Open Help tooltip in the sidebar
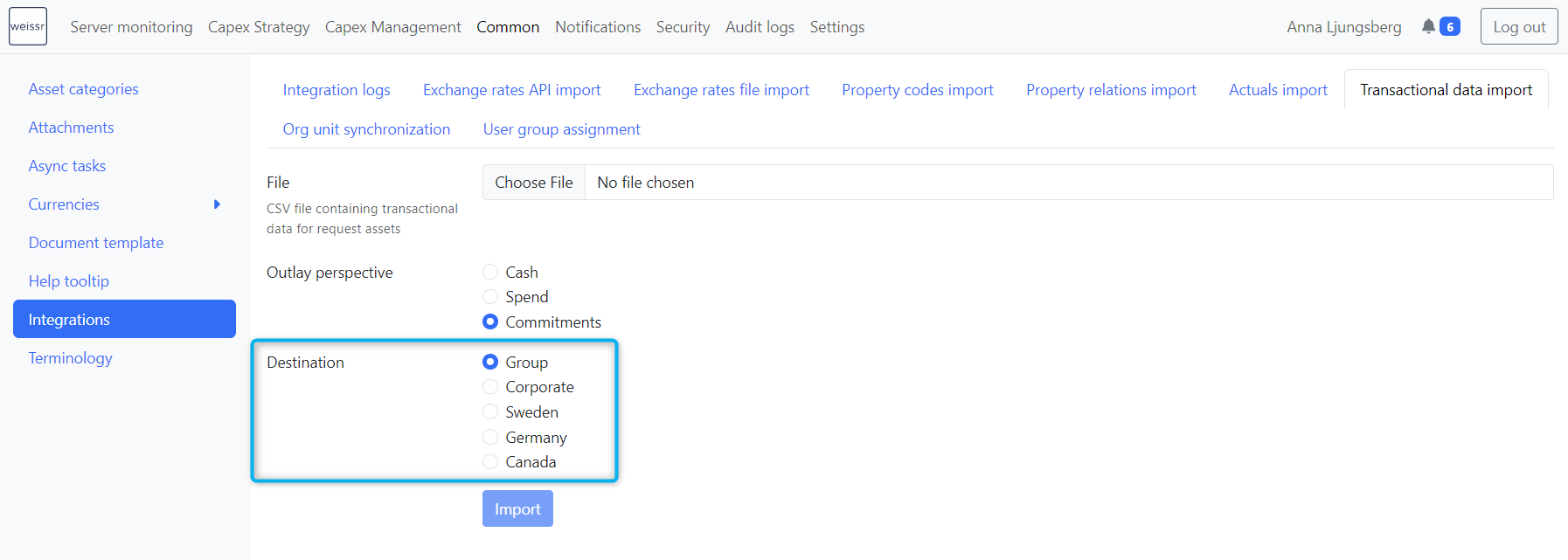 pyautogui.click(x=69, y=281)
